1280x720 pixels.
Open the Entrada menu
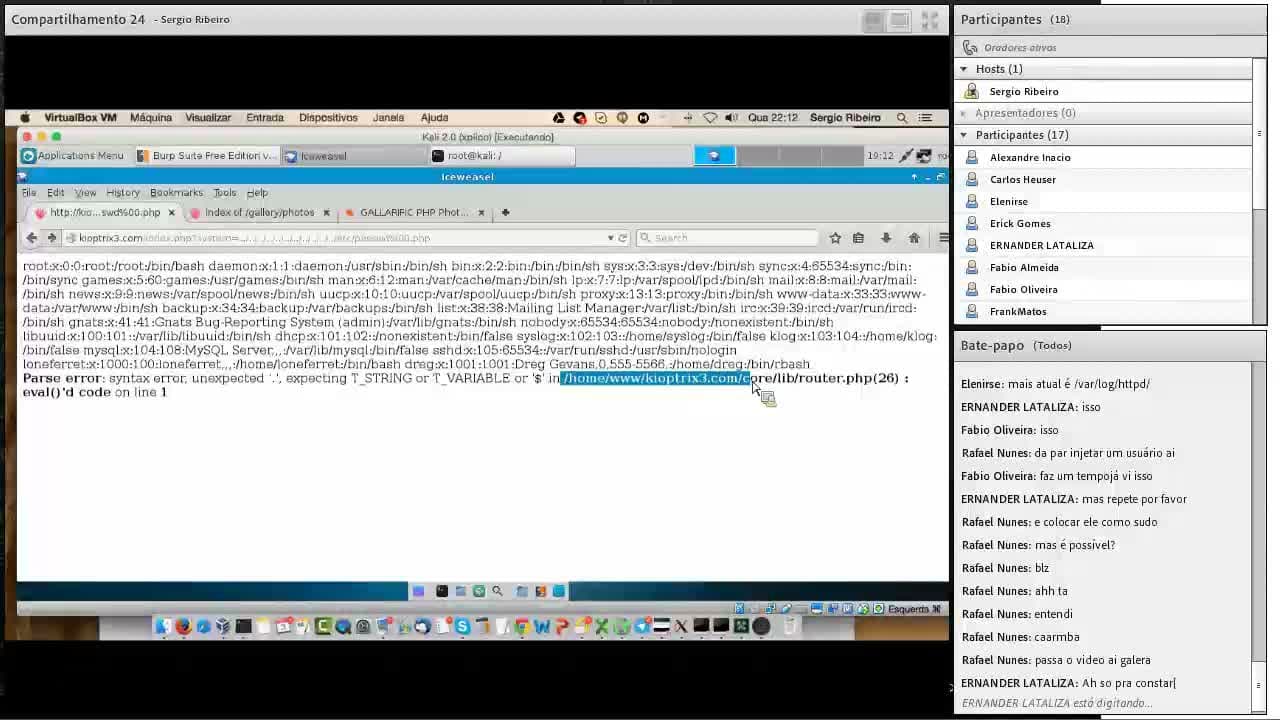point(265,117)
